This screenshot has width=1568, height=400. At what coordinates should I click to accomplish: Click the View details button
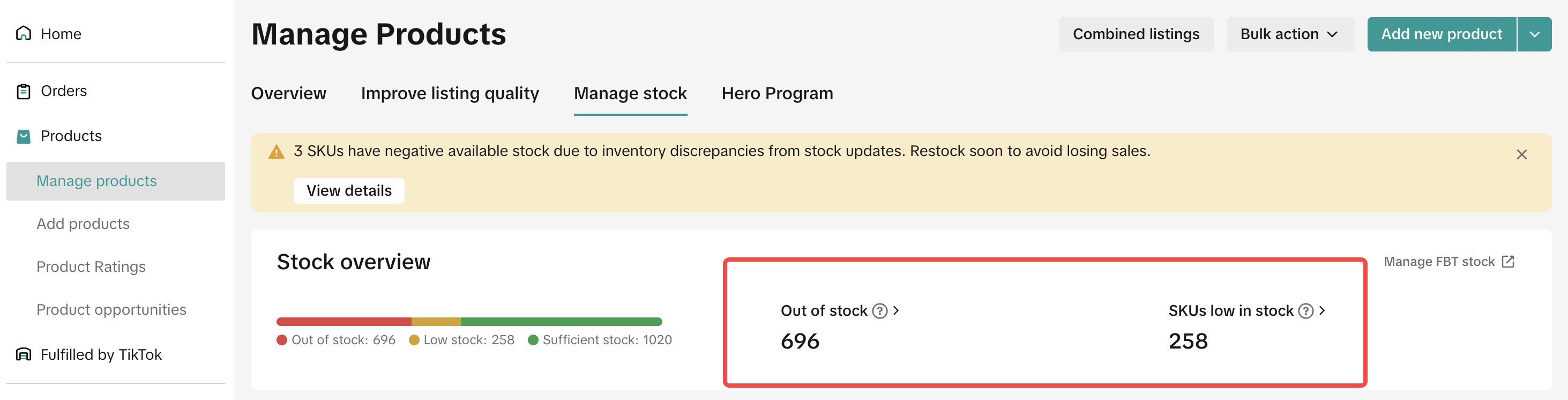[x=349, y=190]
